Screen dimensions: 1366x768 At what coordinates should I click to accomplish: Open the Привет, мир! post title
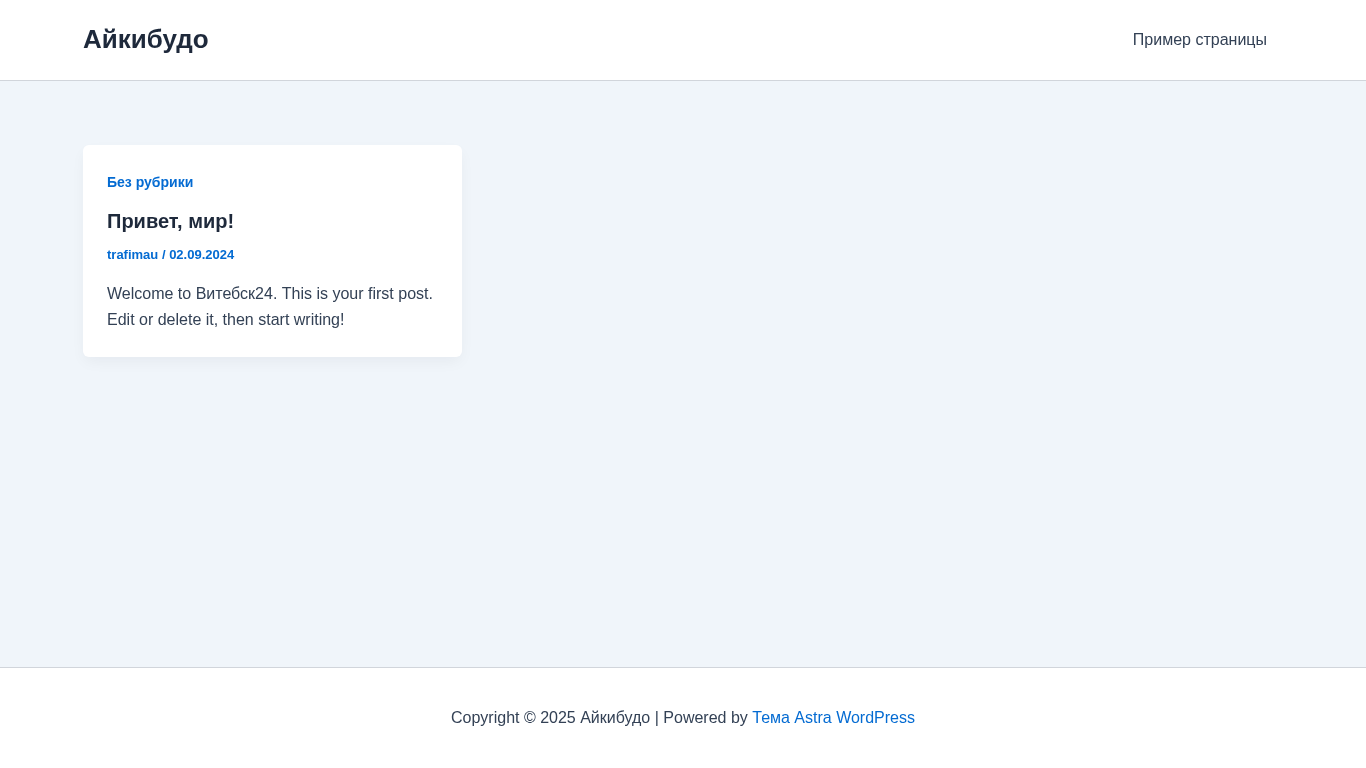coord(170,221)
